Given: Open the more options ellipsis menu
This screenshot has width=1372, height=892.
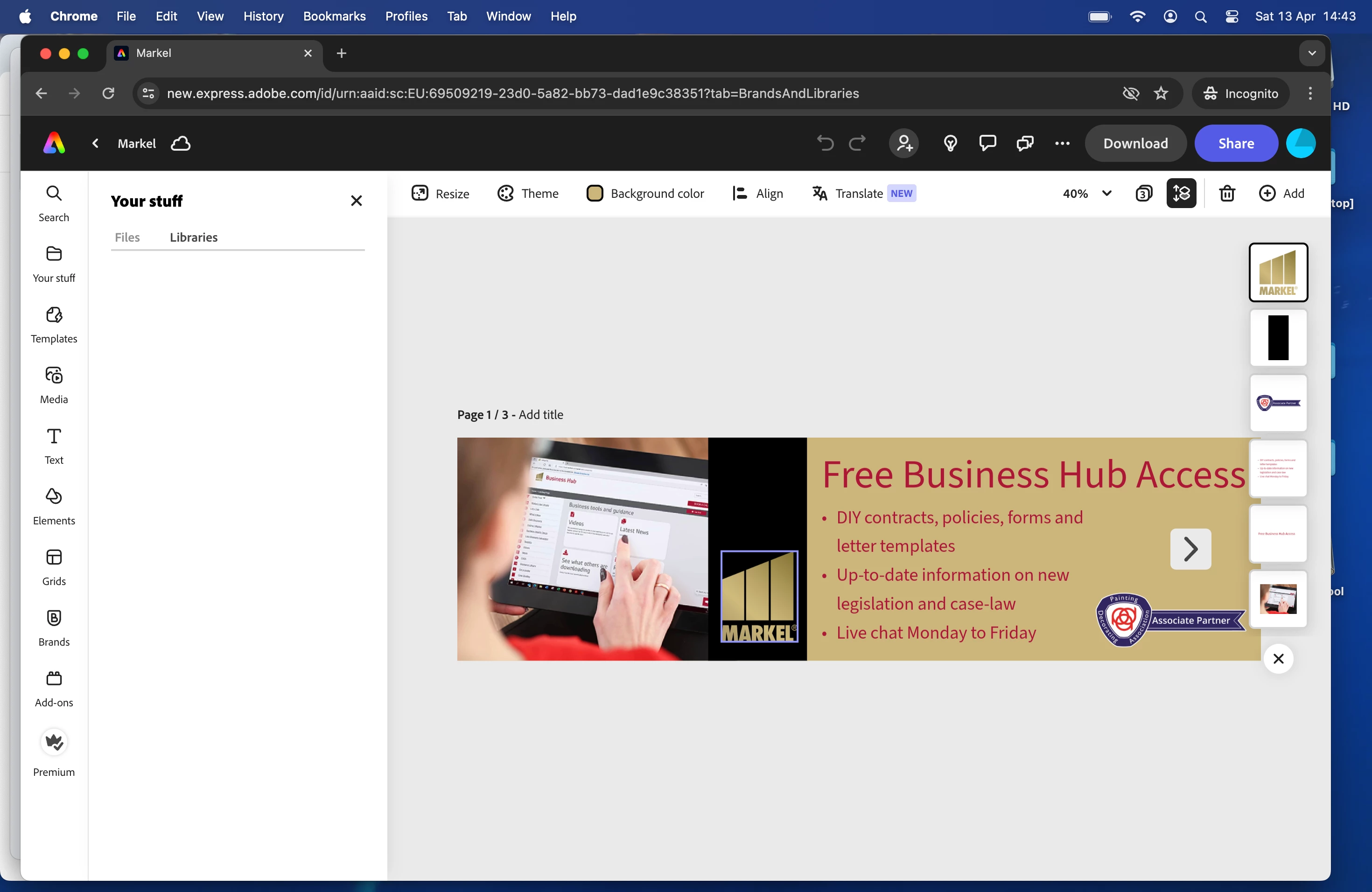Looking at the screenshot, I should tap(1062, 143).
